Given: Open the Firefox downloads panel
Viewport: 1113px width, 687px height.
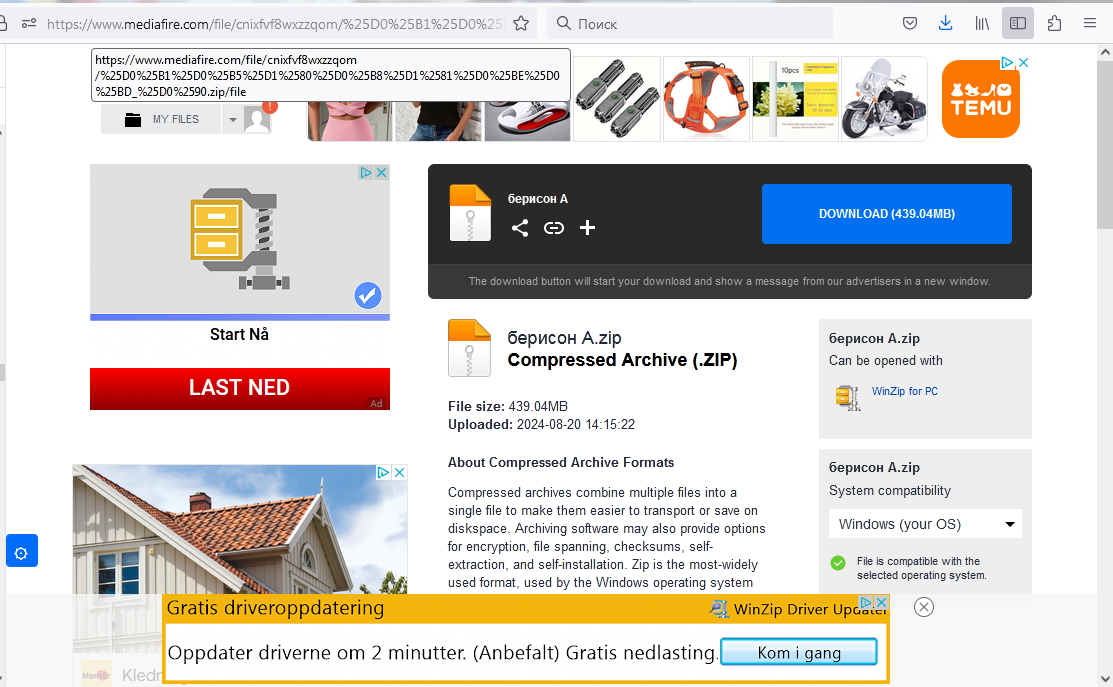Looking at the screenshot, I should [945, 23].
